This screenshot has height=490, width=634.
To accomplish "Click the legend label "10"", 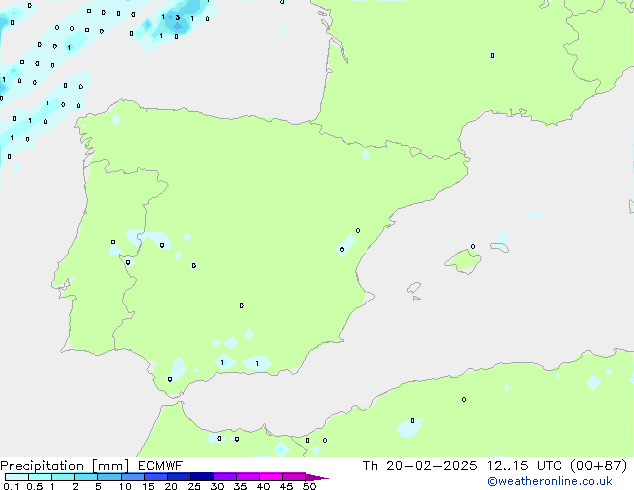I will [125, 486].
